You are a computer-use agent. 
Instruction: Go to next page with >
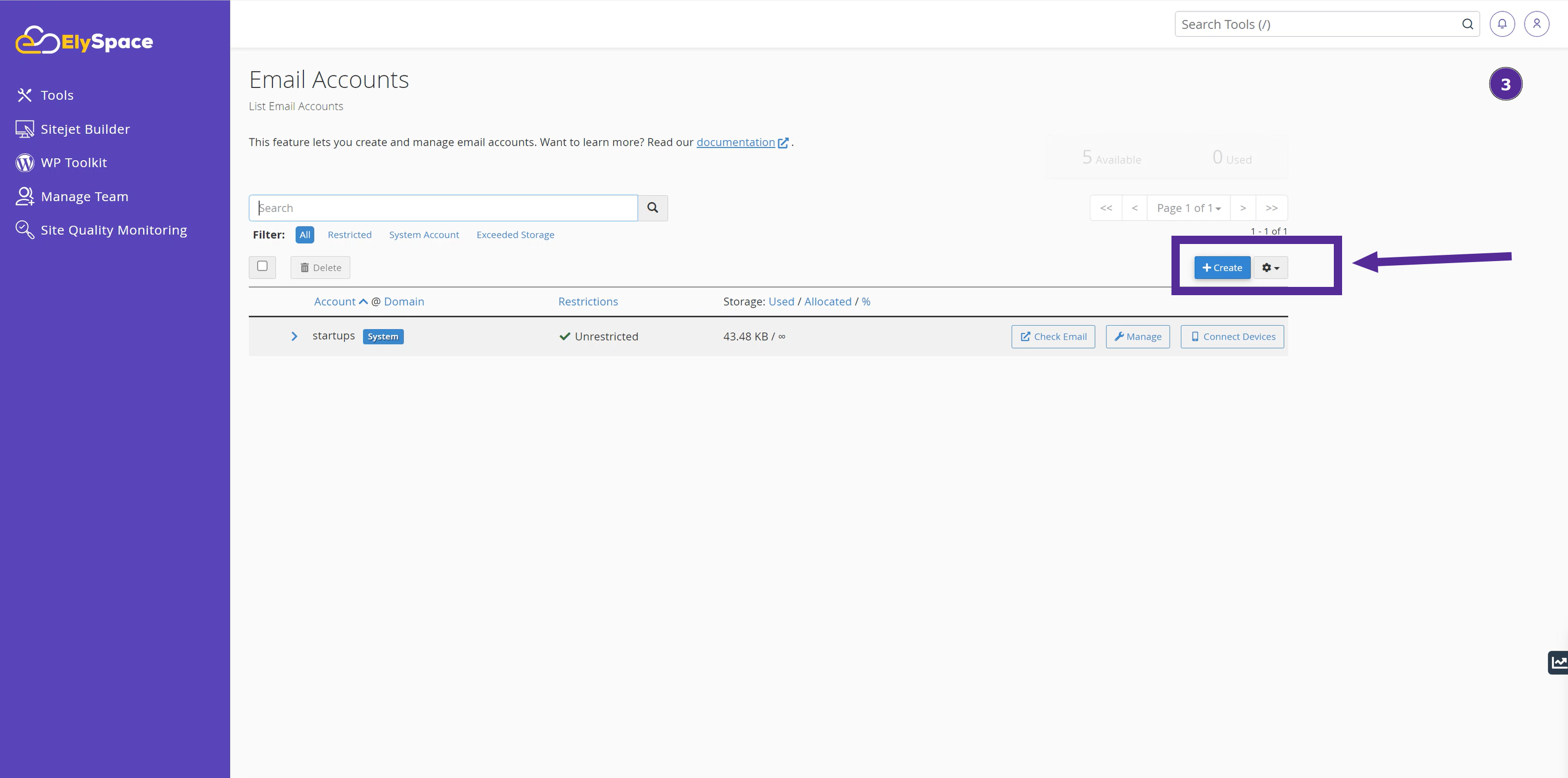1243,208
